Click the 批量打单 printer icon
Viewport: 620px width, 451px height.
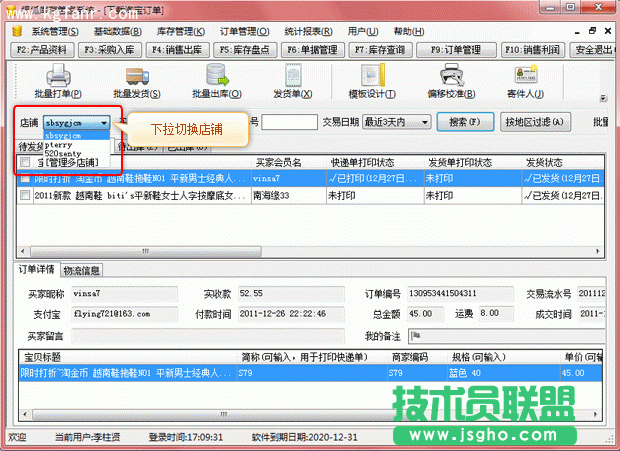pyautogui.click(x=57, y=76)
